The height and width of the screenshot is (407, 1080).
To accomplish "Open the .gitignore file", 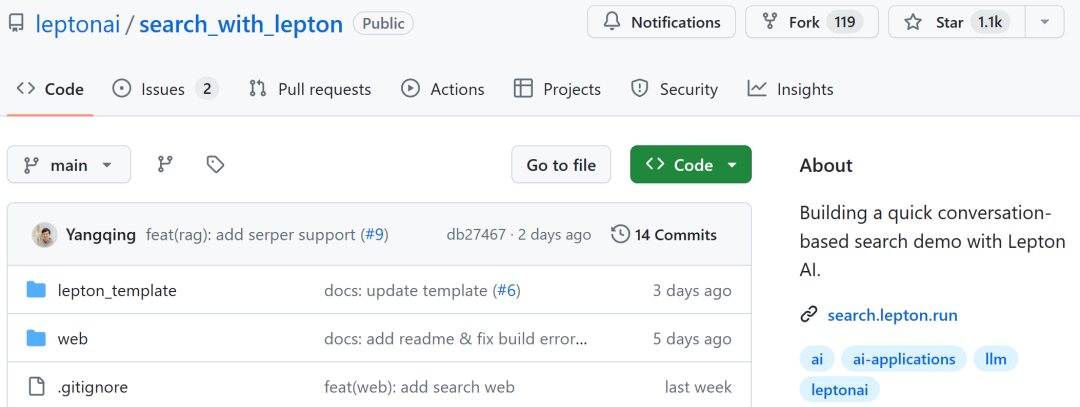I will coord(92,387).
